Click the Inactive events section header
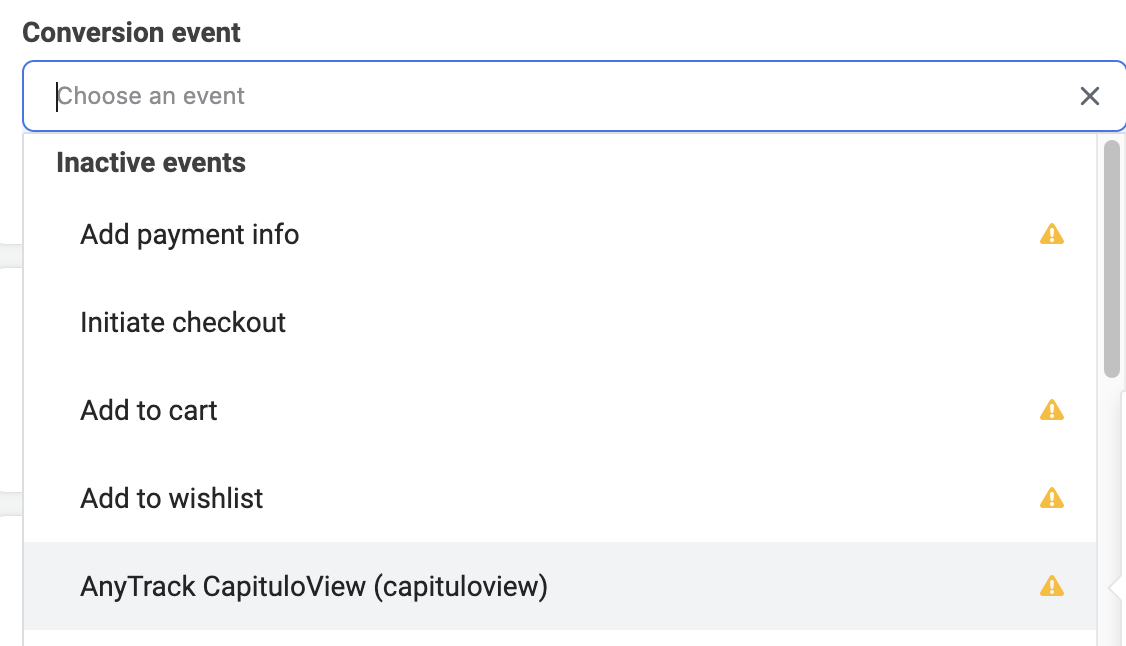This screenshot has height=646, width=1126. (151, 163)
